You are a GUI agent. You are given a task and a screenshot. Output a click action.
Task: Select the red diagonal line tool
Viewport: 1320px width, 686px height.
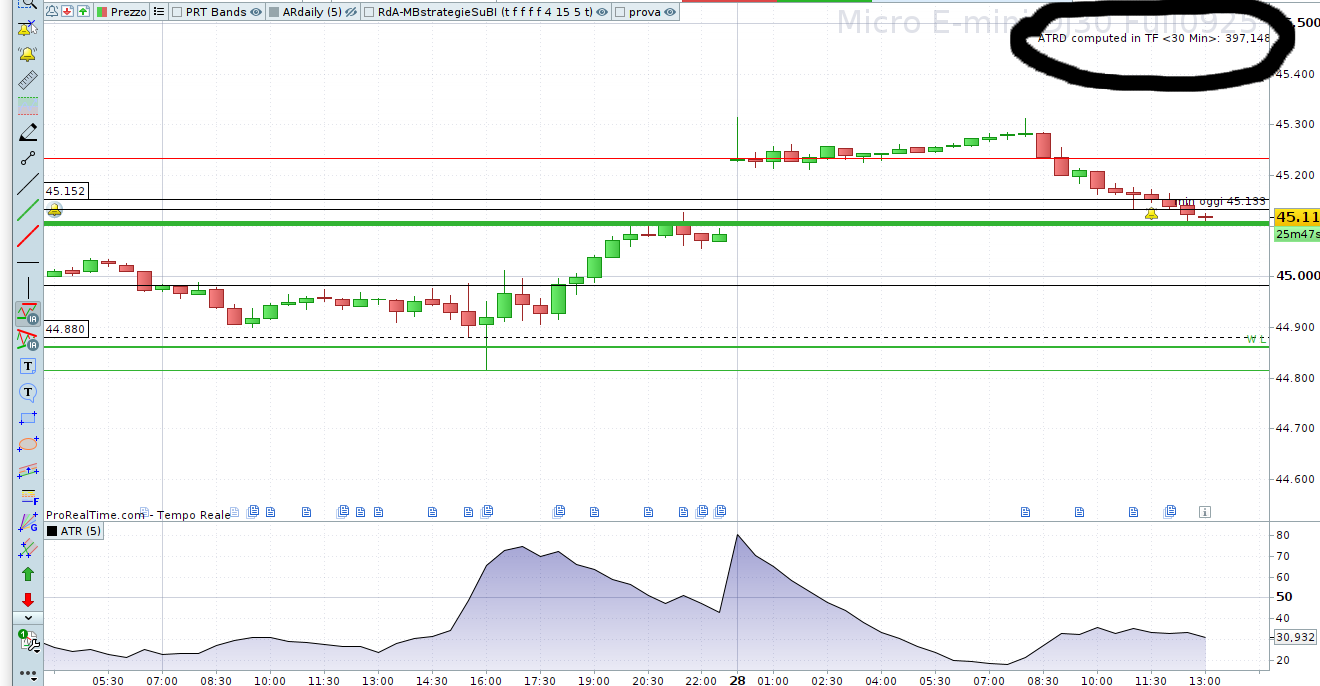click(27, 236)
